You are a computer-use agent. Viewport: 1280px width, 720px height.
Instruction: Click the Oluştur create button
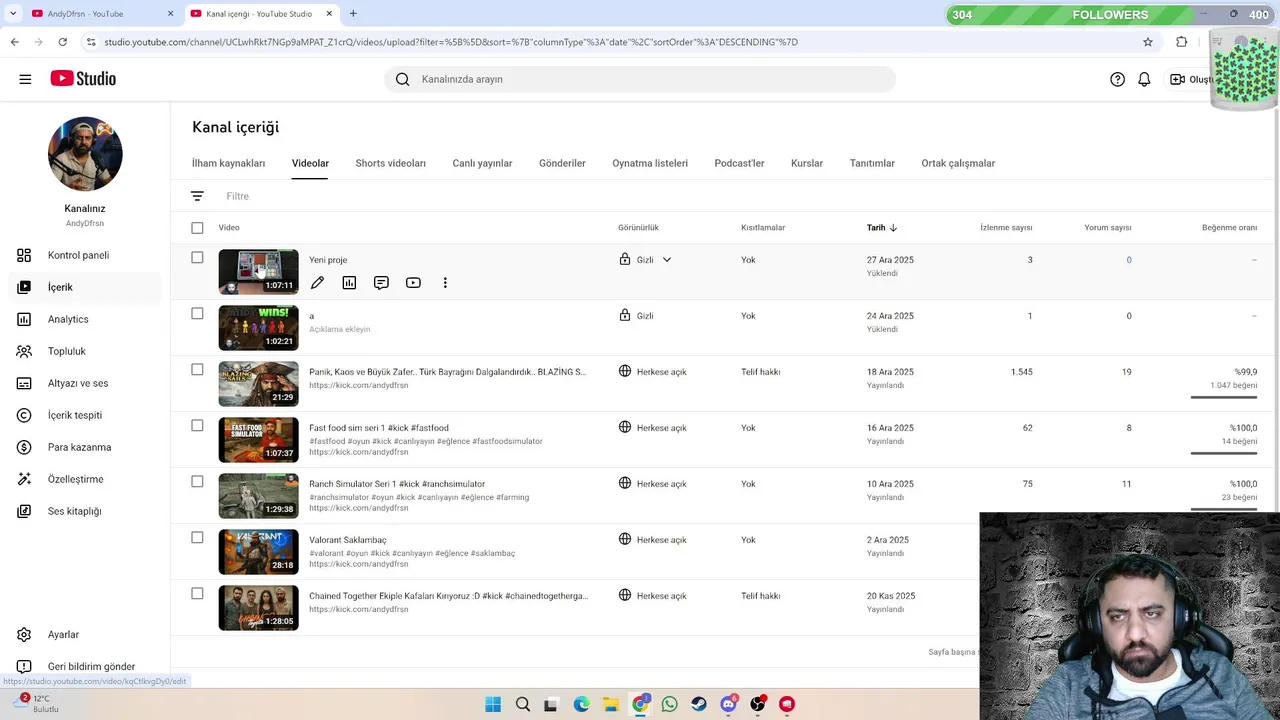click(1190, 79)
